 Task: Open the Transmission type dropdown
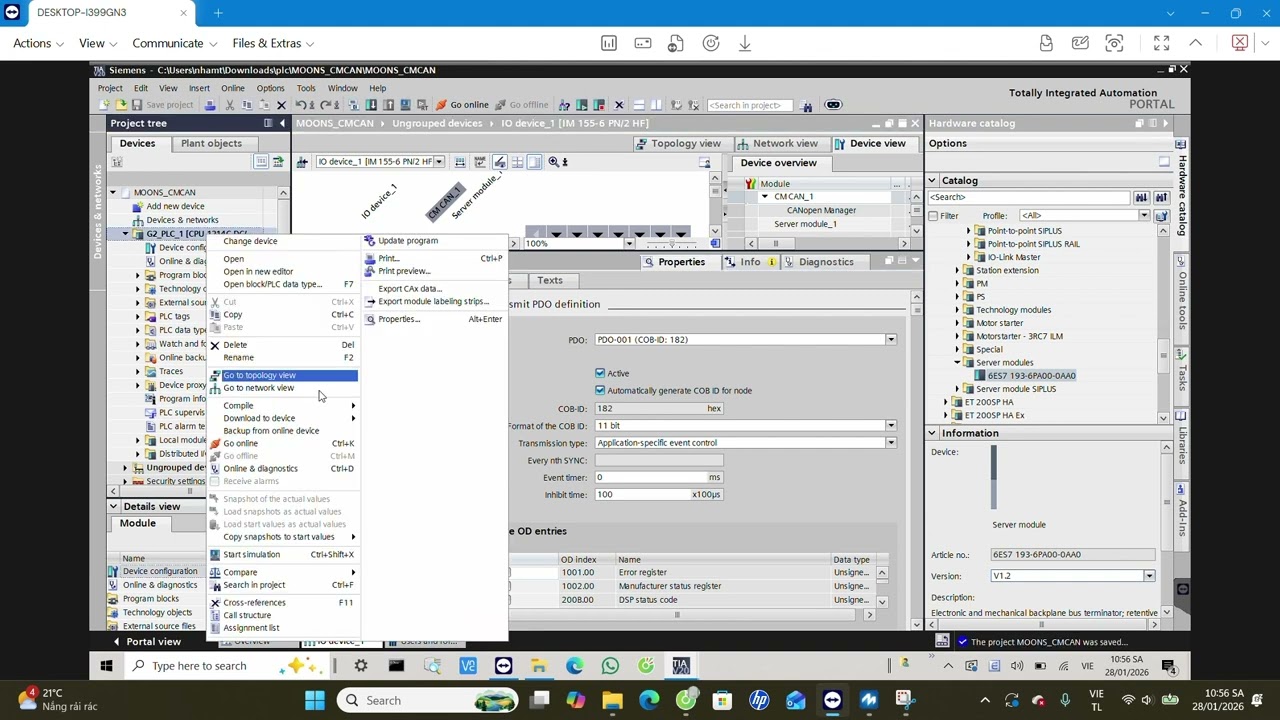pos(890,443)
